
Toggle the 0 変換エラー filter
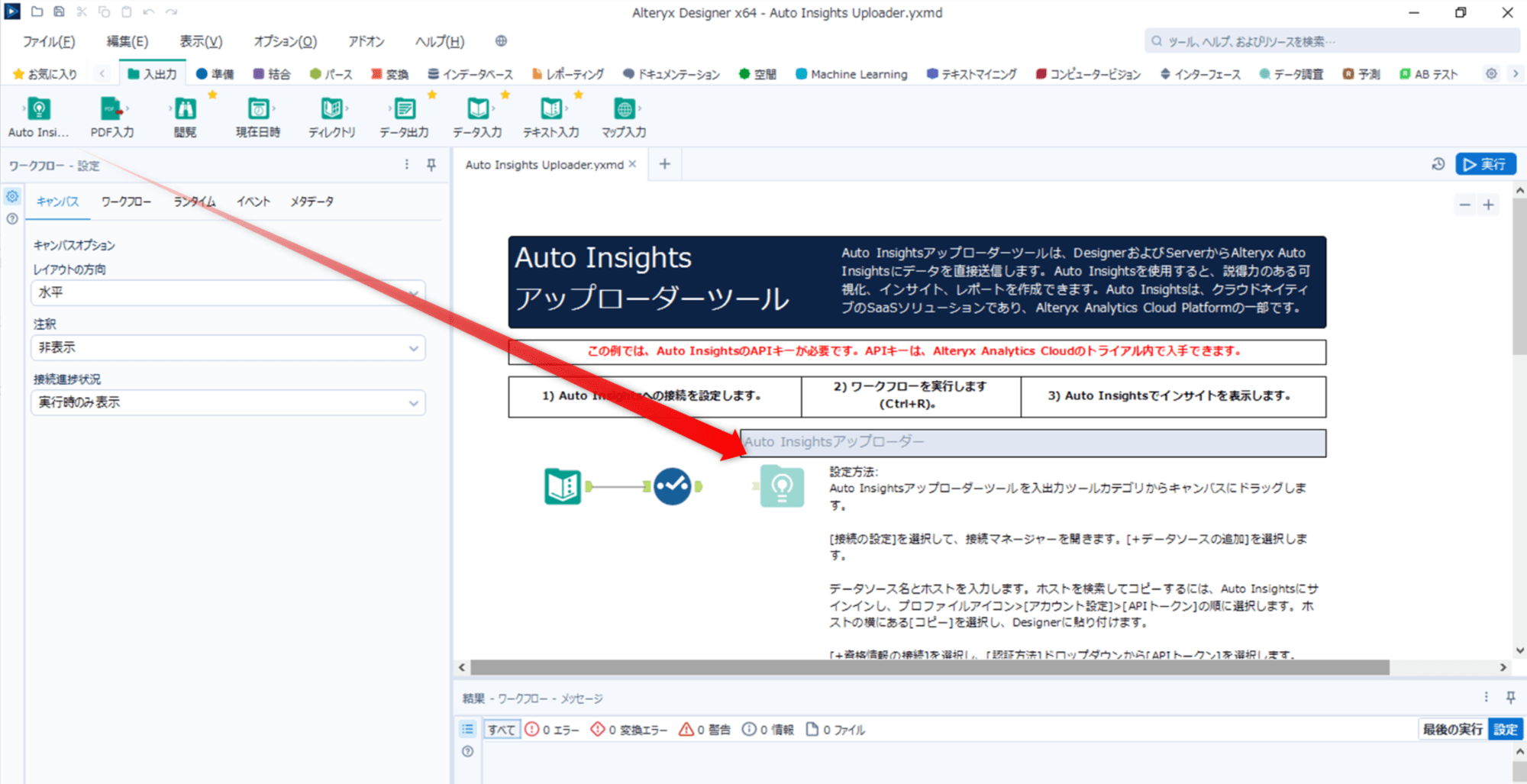tap(629, 730)
